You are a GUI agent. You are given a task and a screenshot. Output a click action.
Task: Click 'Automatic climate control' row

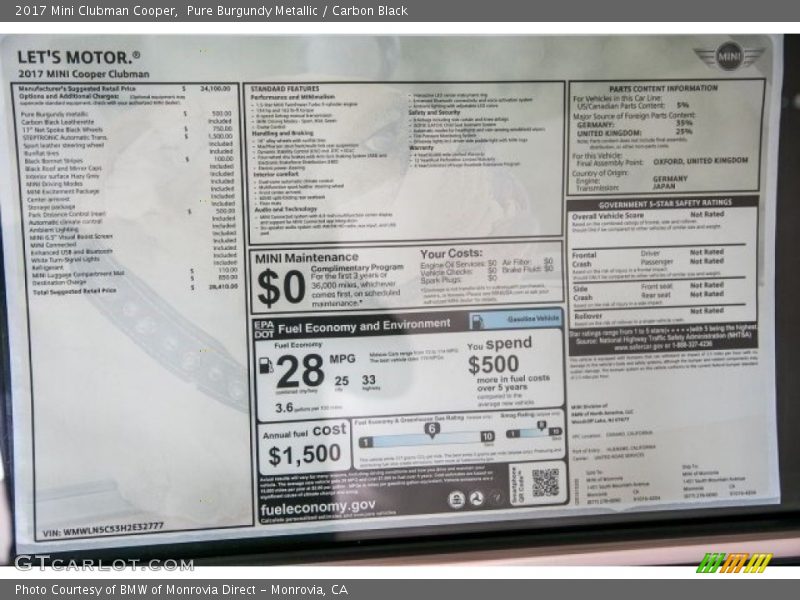(133, 222)
